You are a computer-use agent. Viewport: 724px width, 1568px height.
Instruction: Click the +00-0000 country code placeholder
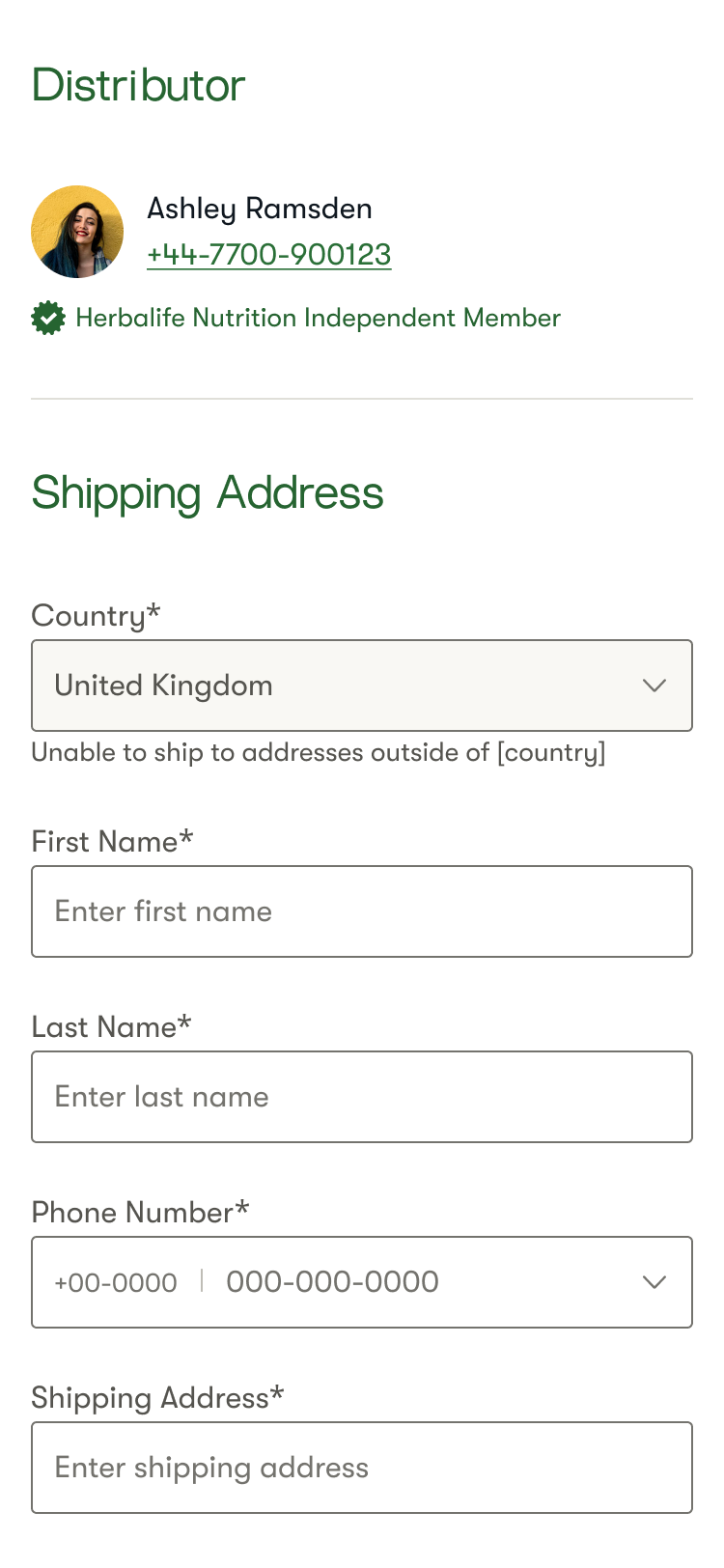tap(114, 1282)
